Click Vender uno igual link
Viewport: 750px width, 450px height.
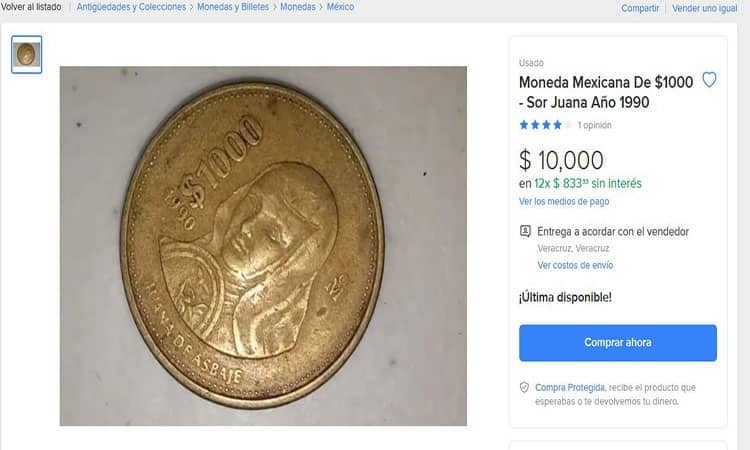[705, 8]
